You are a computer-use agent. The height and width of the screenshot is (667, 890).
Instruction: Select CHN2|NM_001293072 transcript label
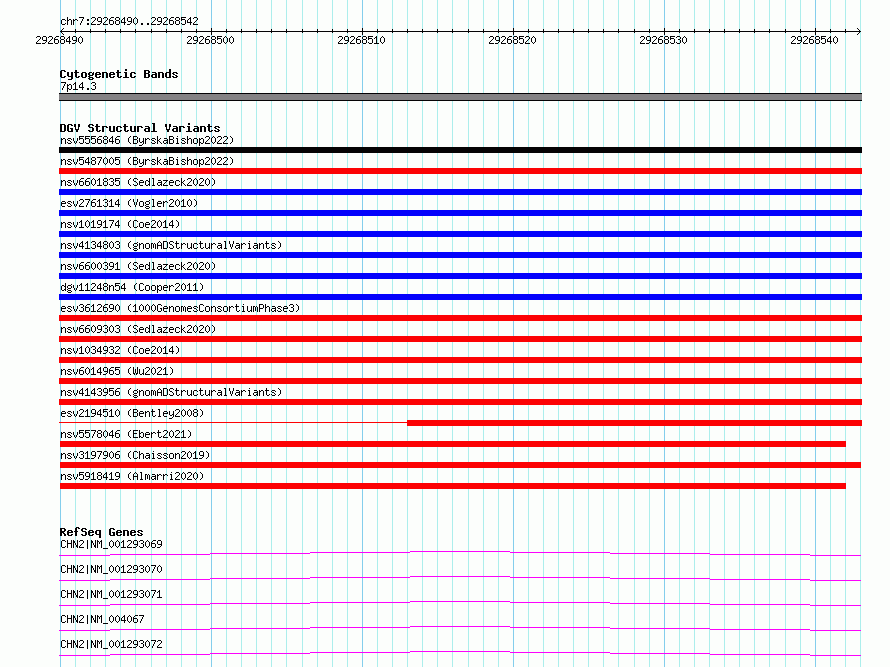(x=111, y=644)
